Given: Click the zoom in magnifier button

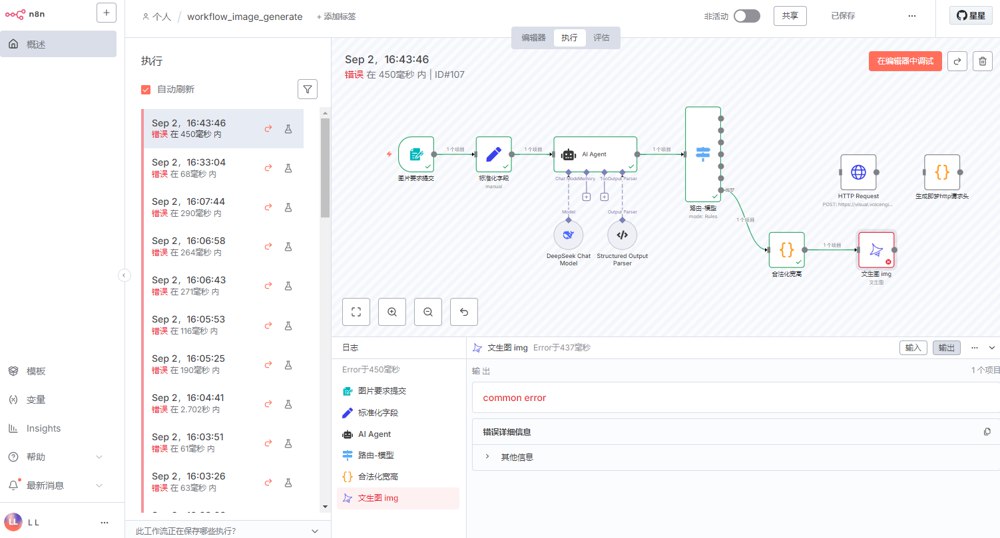Looking at the screenshot, I should click(392, 312).
